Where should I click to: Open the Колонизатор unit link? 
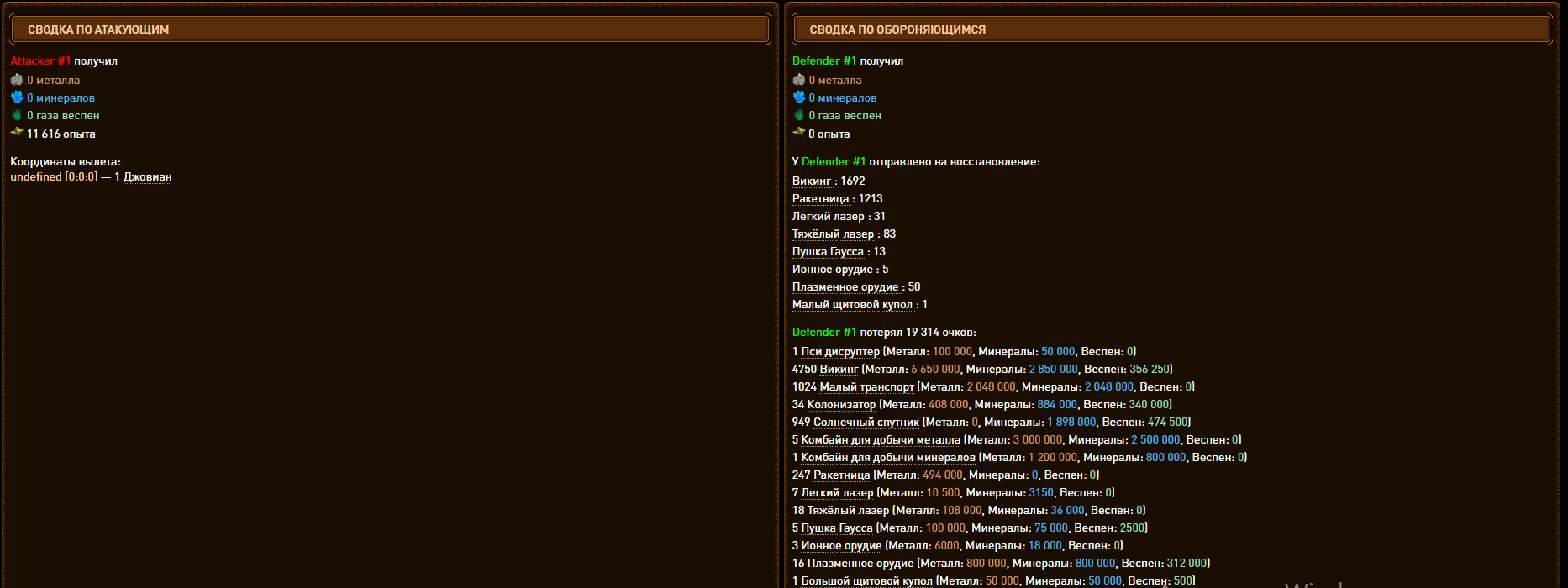841,405
